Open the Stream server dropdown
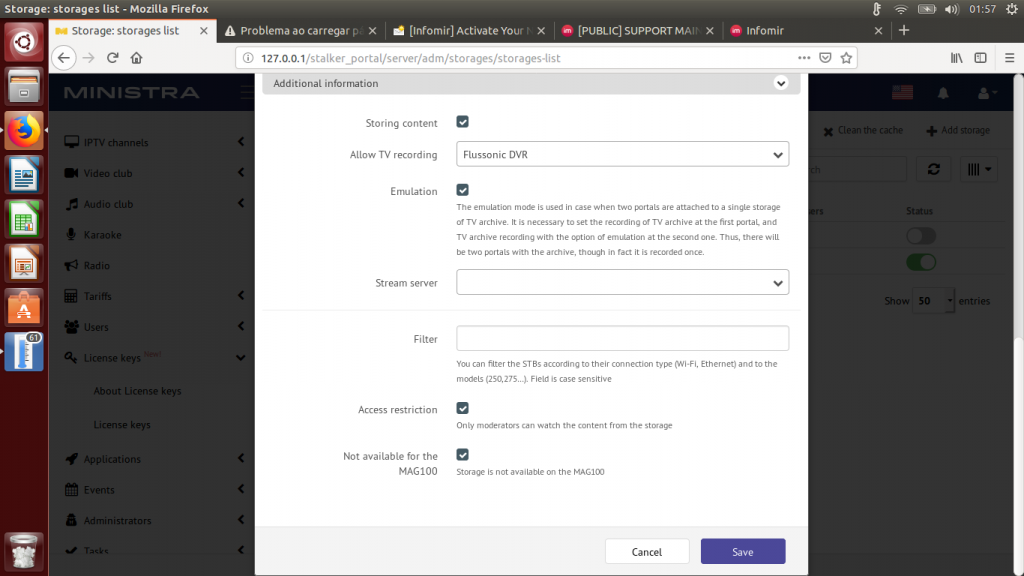 622,282
